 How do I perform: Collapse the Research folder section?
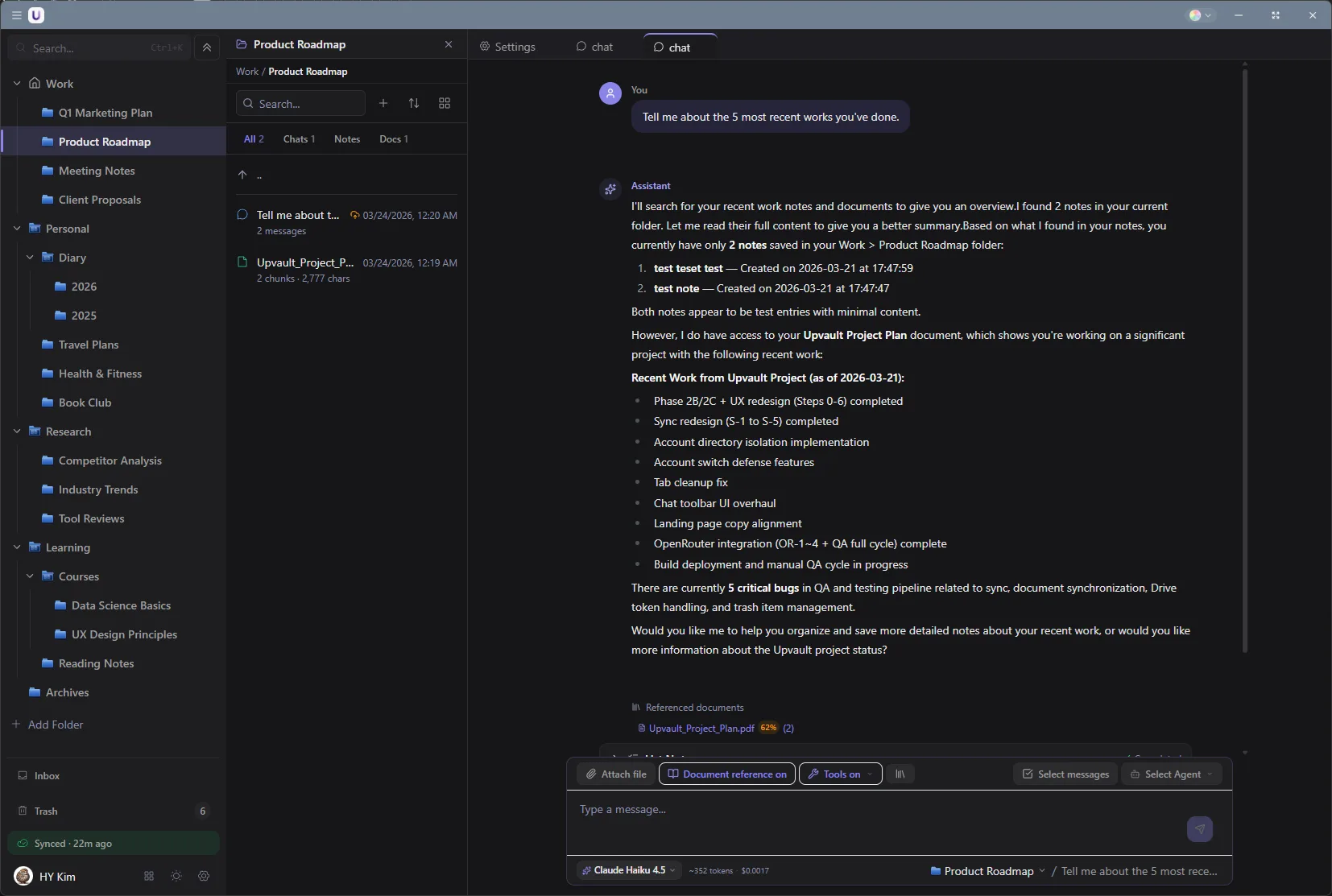[x=16, y=431]
